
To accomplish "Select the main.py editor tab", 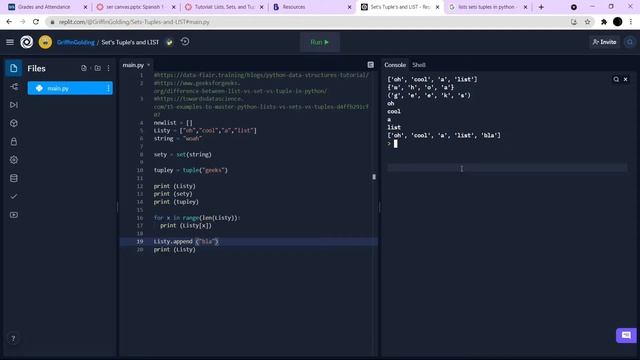I will [x=133, y=65].
